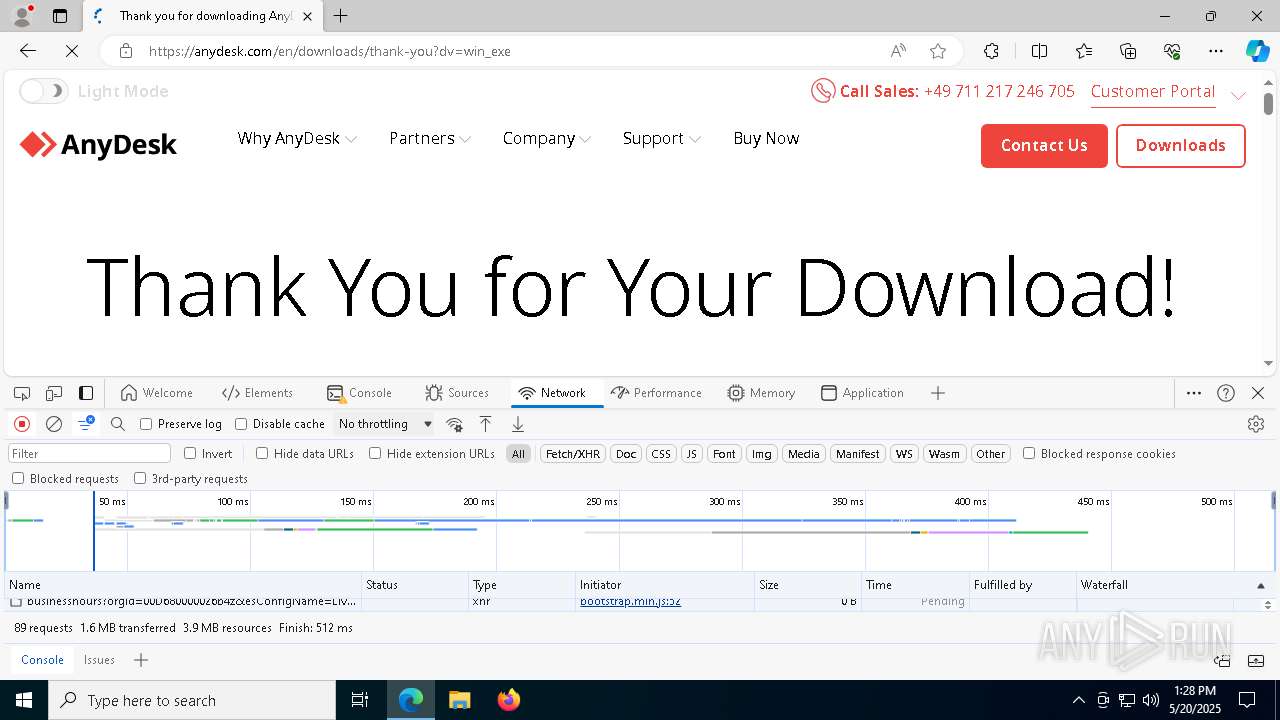Switch to the Performance tab
This screenshot has height=720, width=1280.
coord(656,393)
